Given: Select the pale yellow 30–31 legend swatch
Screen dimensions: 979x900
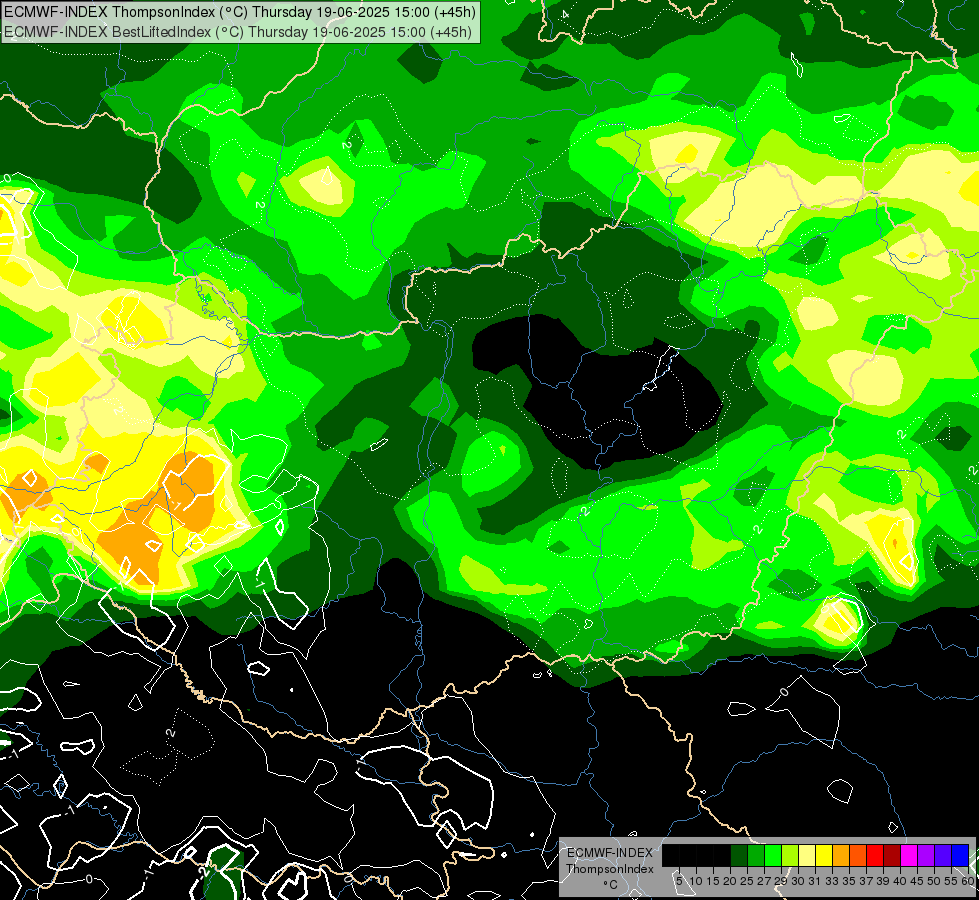Looking at the screenshot, I should pos(807,855).
